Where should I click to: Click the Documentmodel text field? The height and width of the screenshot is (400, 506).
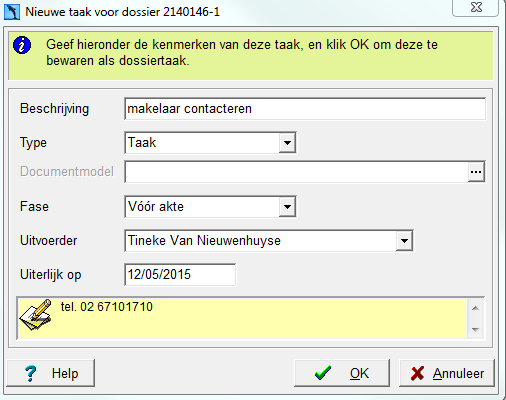click(x=296, y=172)
